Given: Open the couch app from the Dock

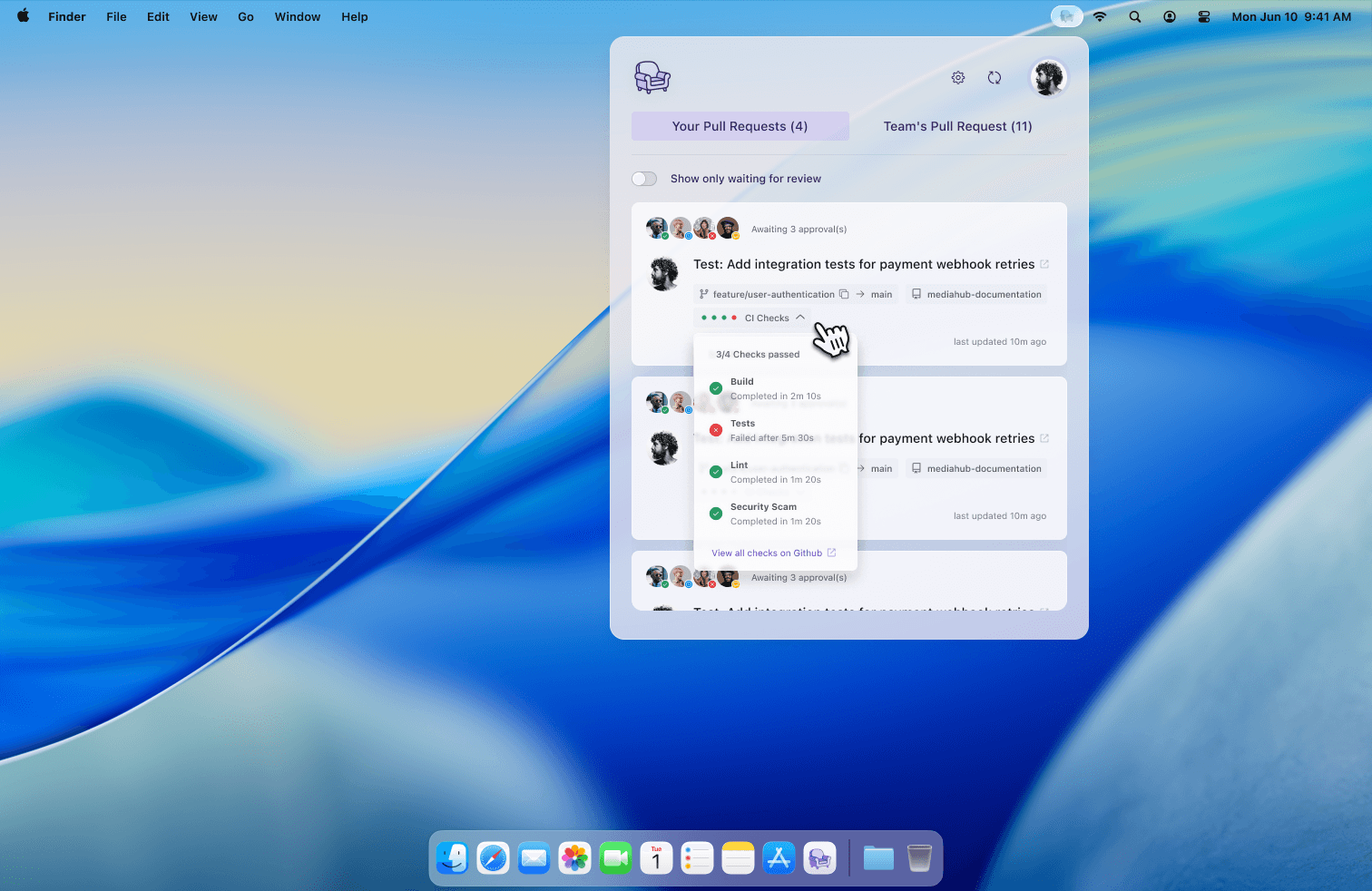Looking at the screenshot, I should [819, 857].
